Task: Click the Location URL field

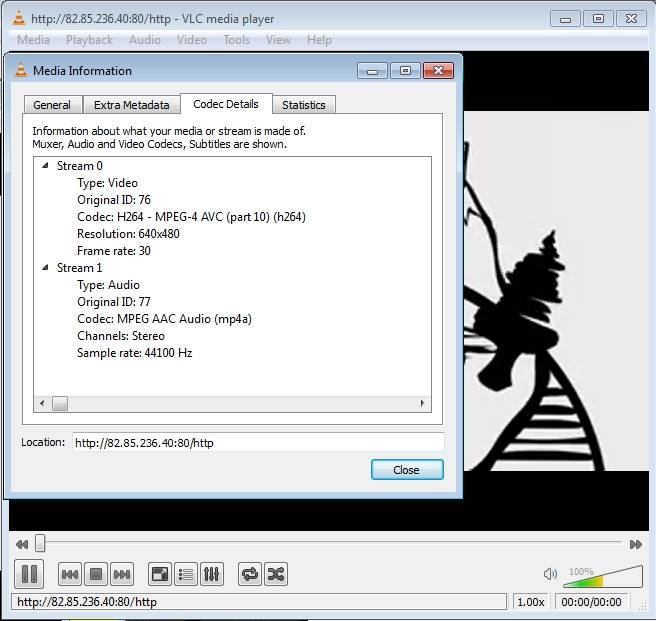Action: tap(258, 442)
